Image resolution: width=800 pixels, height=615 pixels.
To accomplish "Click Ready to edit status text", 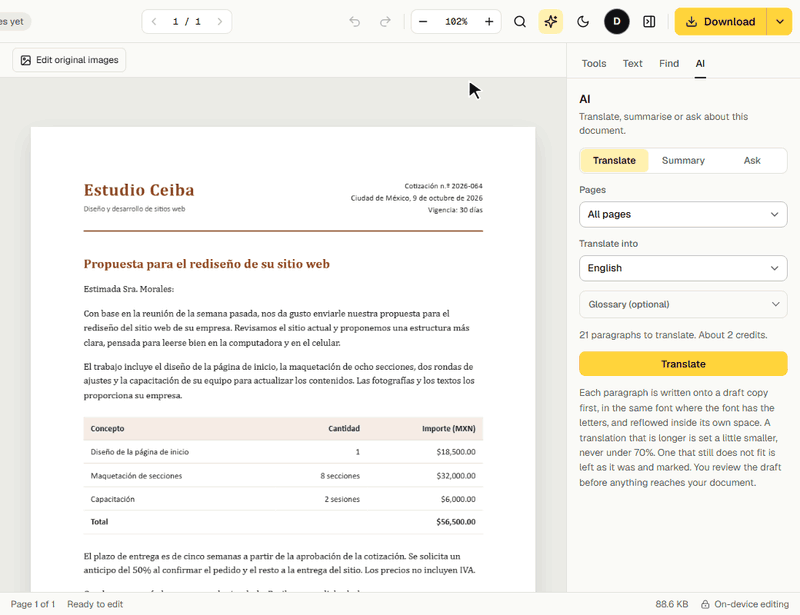I will (95, 604).
